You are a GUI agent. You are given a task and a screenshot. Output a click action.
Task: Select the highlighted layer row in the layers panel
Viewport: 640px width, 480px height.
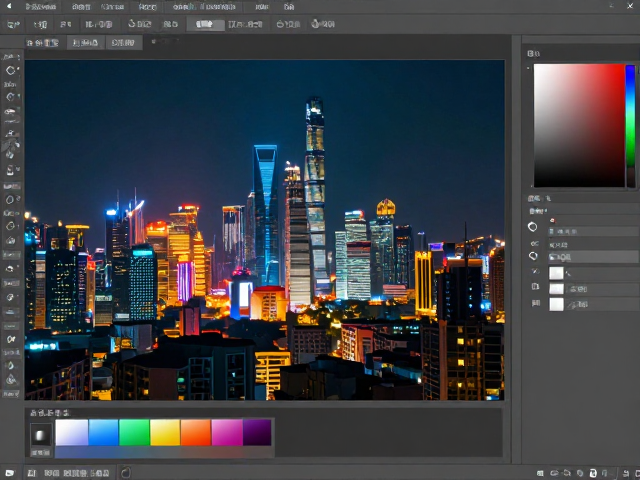tap(593, 257)
